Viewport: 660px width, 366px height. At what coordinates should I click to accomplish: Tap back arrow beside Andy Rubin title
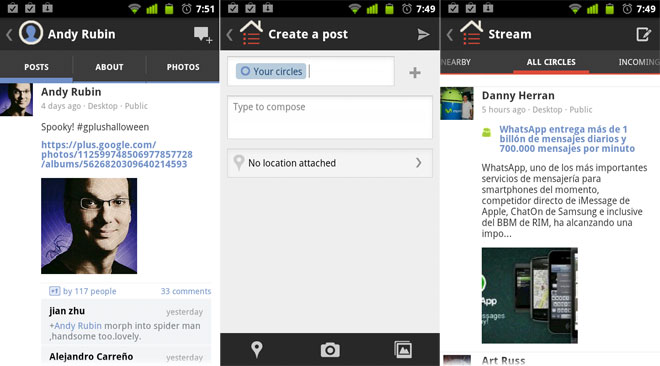(x=9, y=34)
